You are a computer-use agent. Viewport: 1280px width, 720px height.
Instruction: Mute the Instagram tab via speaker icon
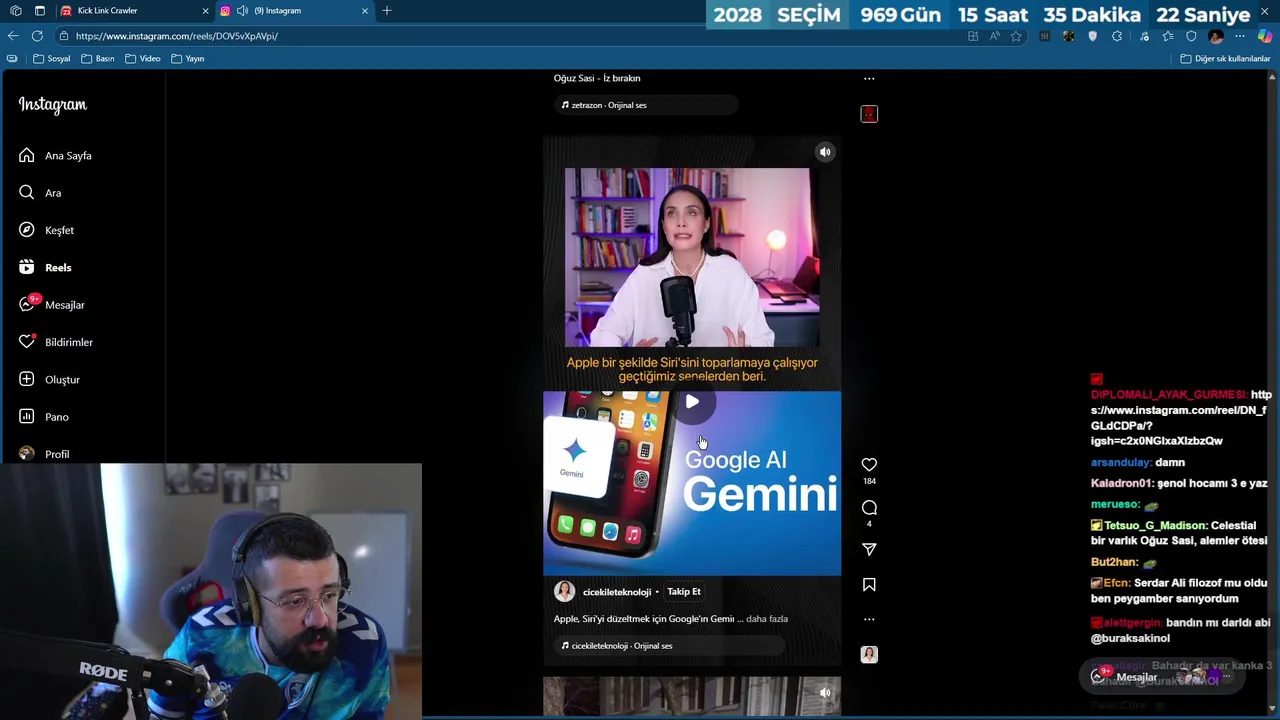242,11
